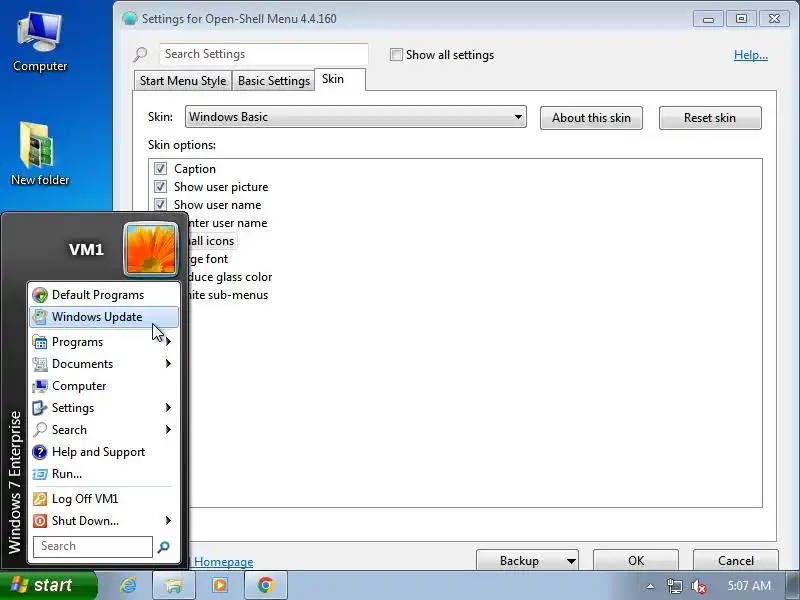Select the New folder desktop icon
This screenshot has height=600, width=800.
pyautogui.click(x=40, y=153)
